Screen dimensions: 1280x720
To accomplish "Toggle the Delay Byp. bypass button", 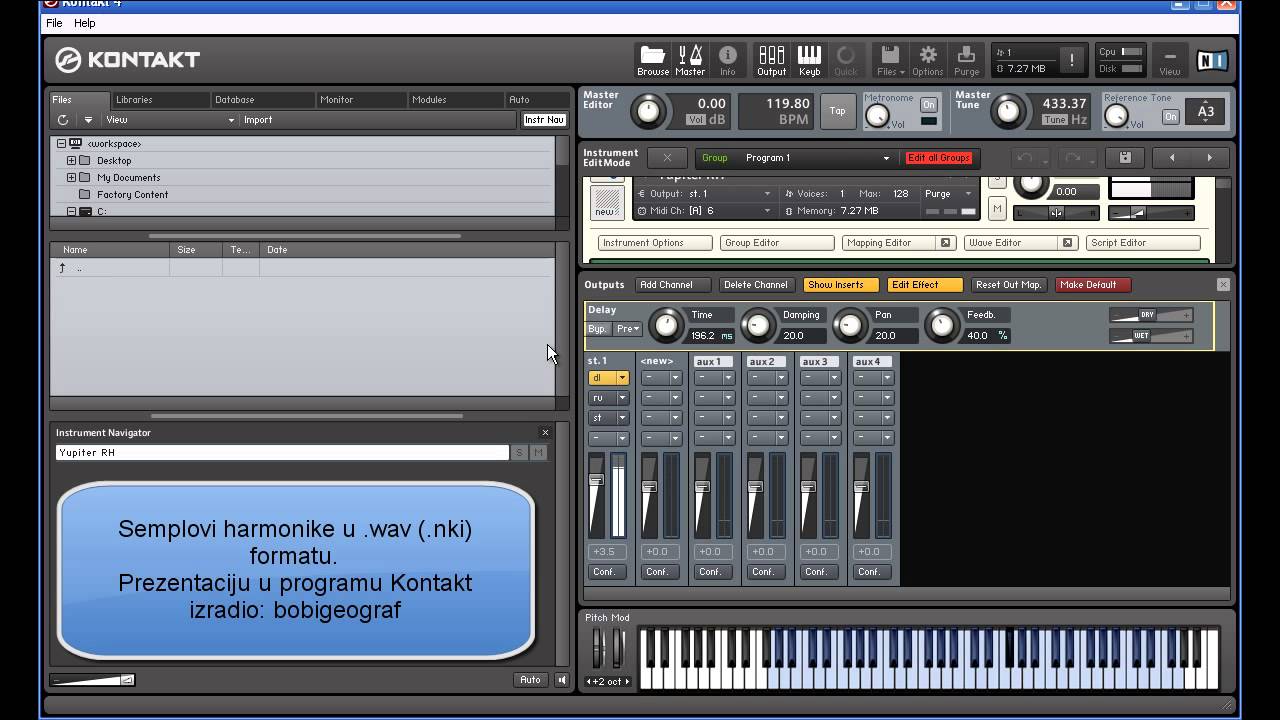I will (x=598, y=329).
